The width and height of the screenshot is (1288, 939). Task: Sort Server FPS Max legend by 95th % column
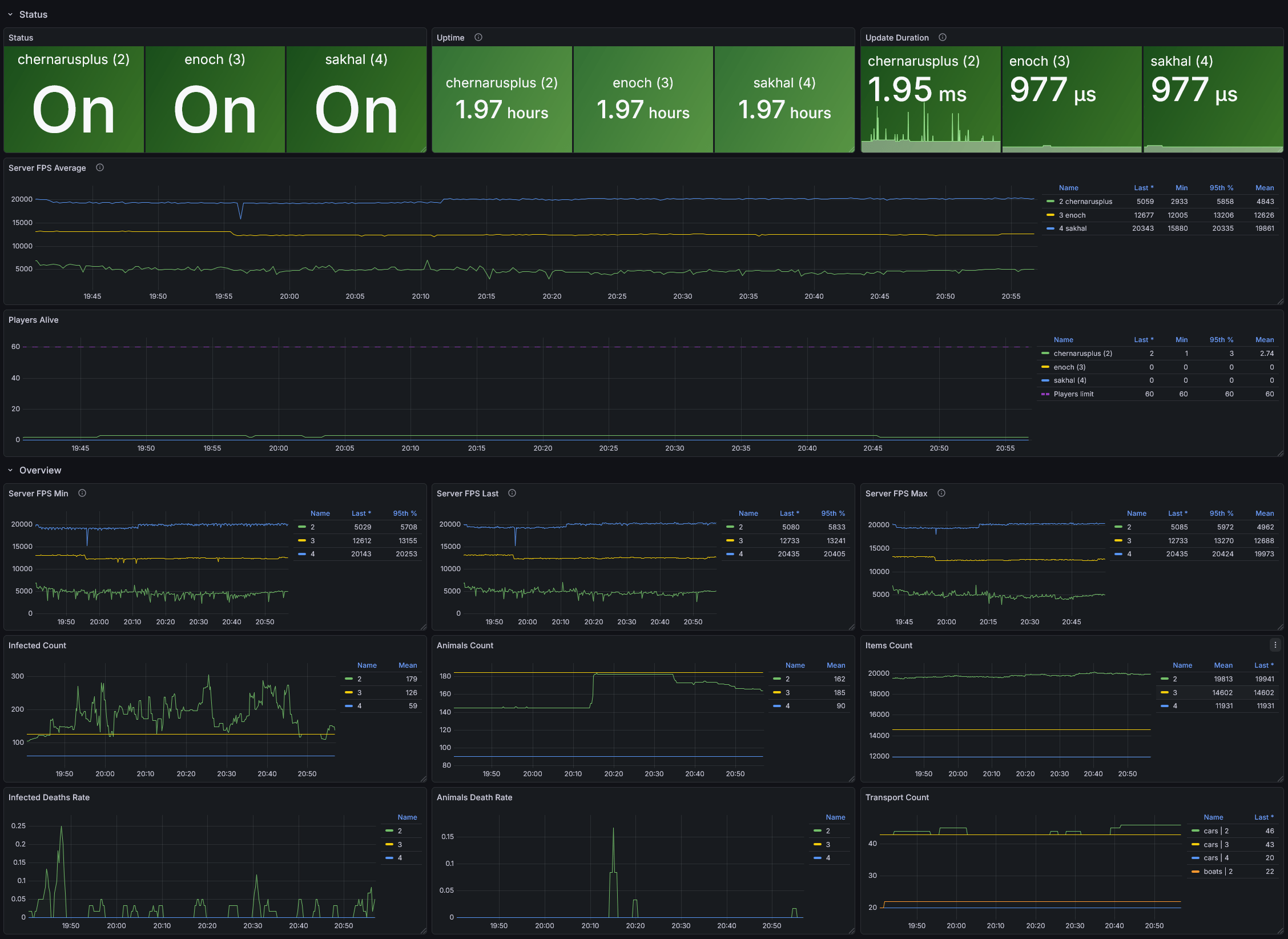(x=1221, y=513)
